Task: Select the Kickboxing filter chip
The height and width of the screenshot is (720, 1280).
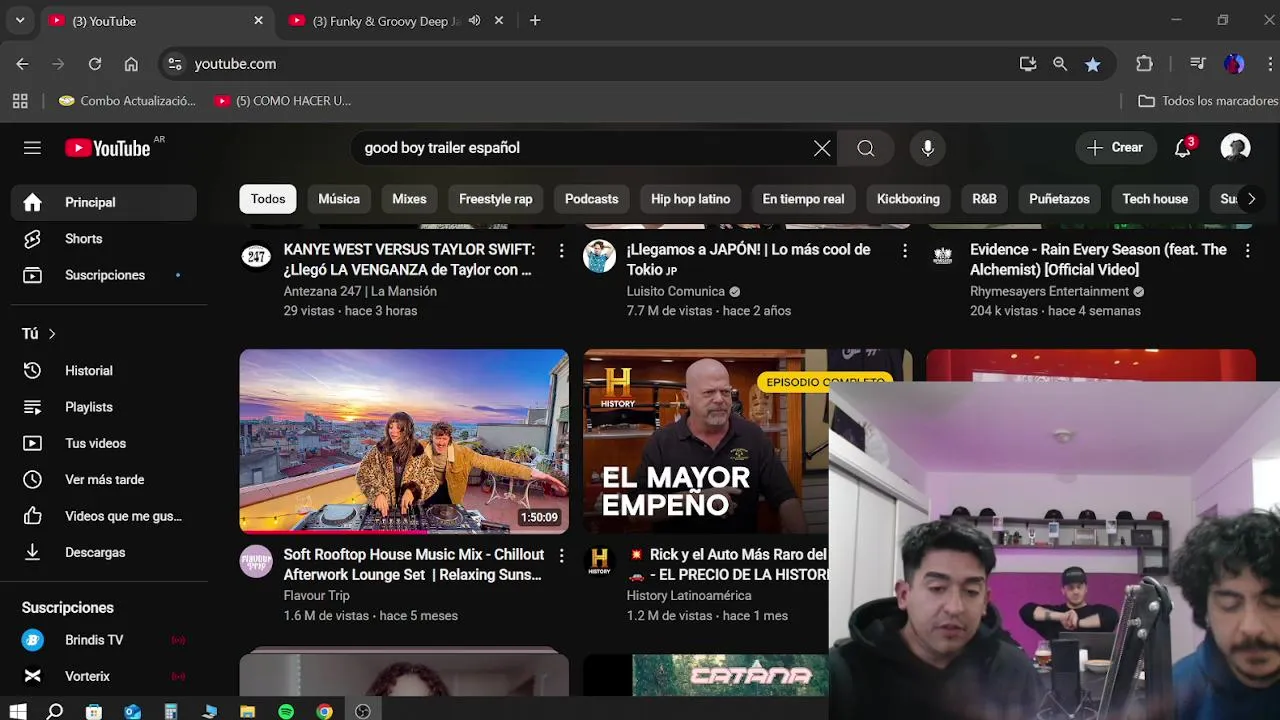Action: click(908, 199)
